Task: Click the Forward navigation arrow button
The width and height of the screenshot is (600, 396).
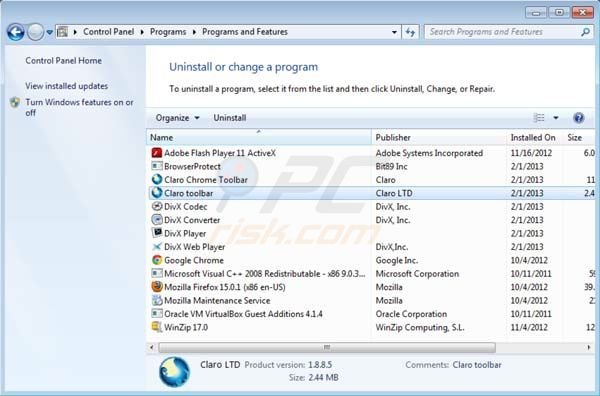Action: (x=35, y=32)
